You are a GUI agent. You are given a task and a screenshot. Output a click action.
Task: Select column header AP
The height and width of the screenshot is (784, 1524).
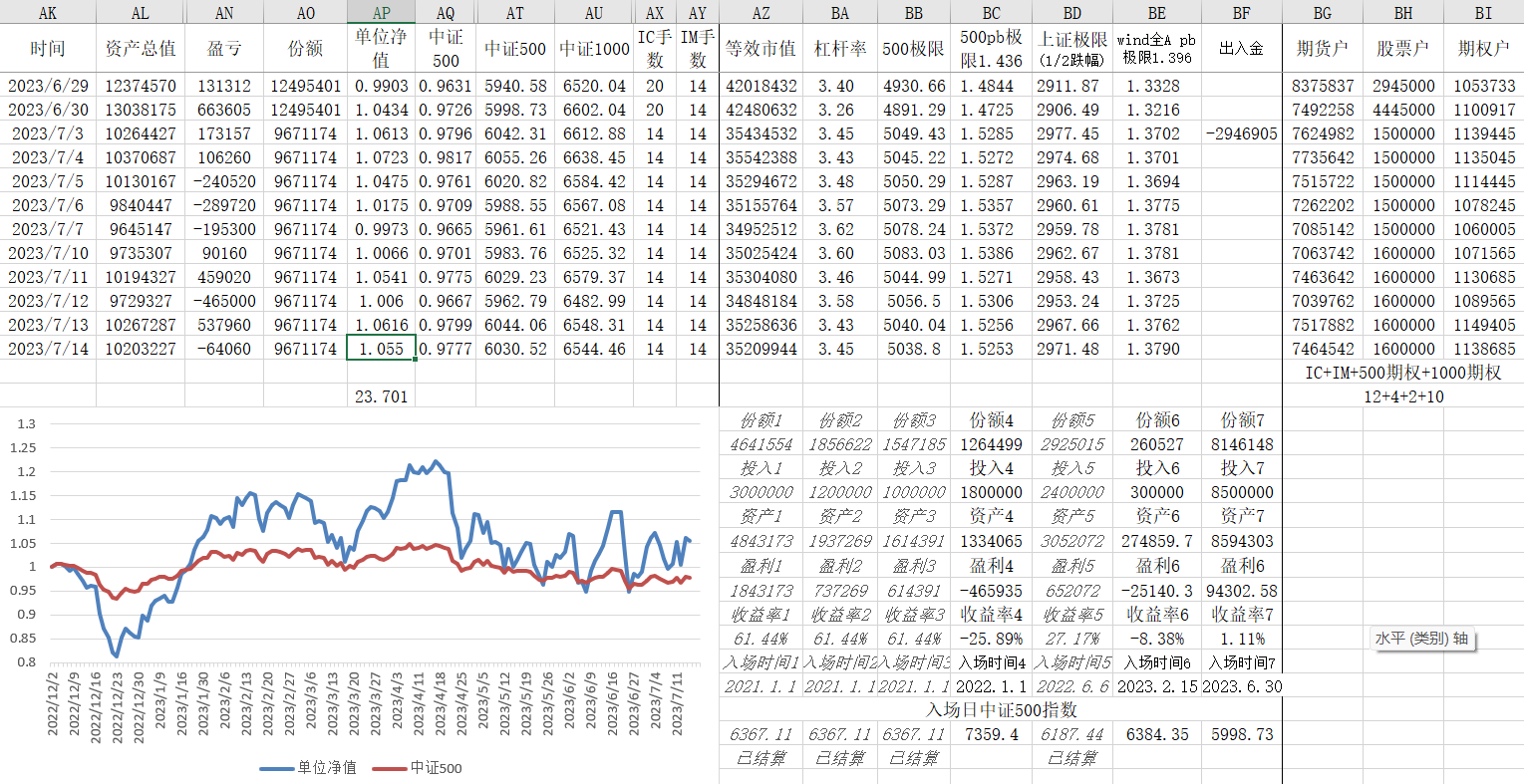click(x=381, y=12)
